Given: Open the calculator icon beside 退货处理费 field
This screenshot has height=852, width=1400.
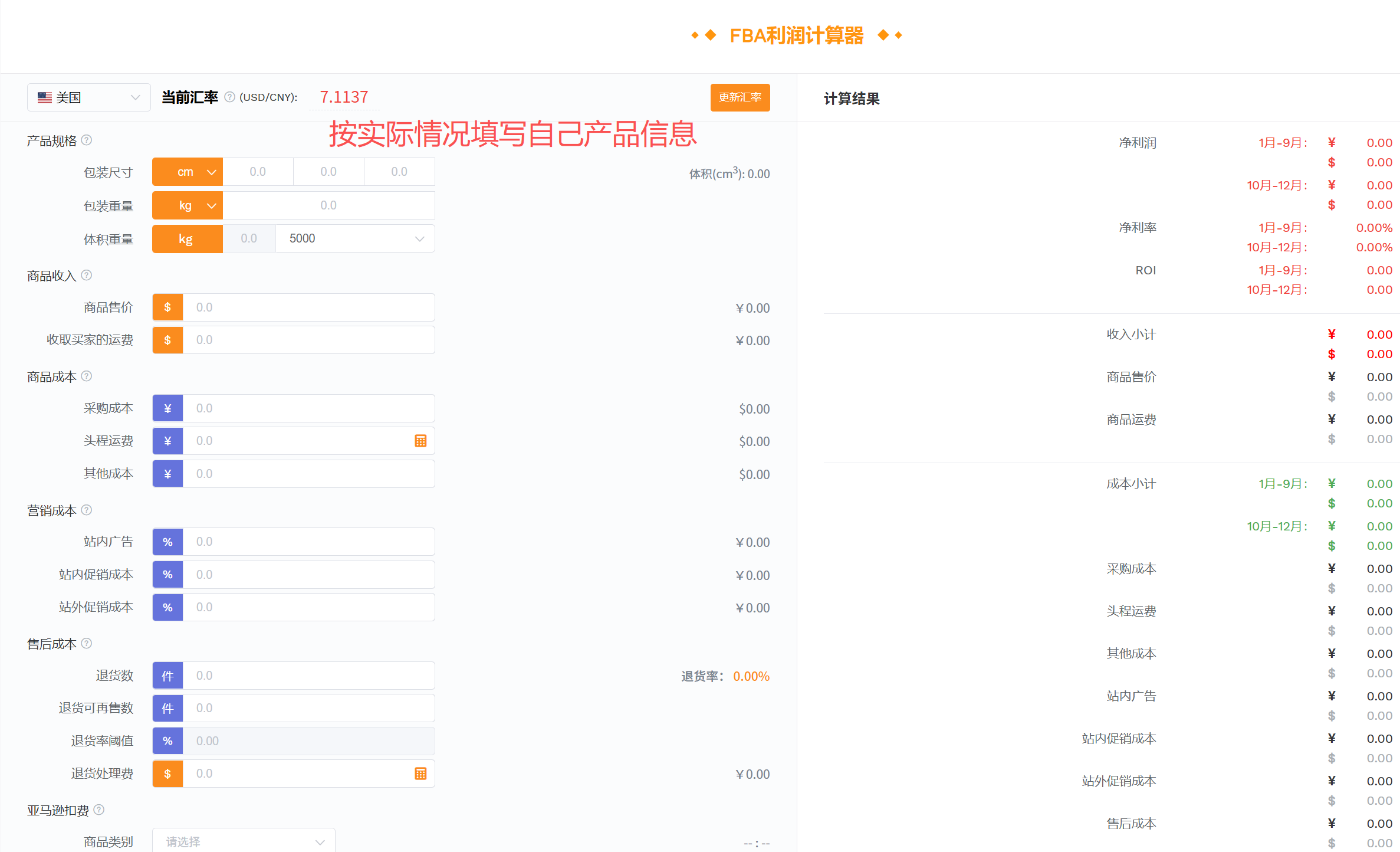Looking at the screenshot, I should [x=420, y=774].
